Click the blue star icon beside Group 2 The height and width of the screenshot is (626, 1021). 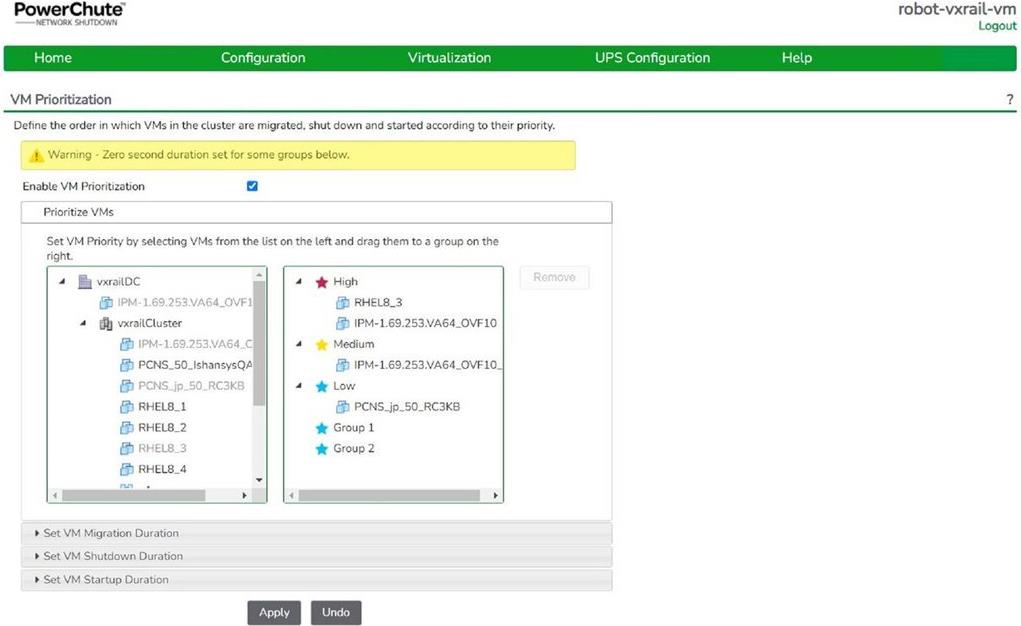click(322, 449)
